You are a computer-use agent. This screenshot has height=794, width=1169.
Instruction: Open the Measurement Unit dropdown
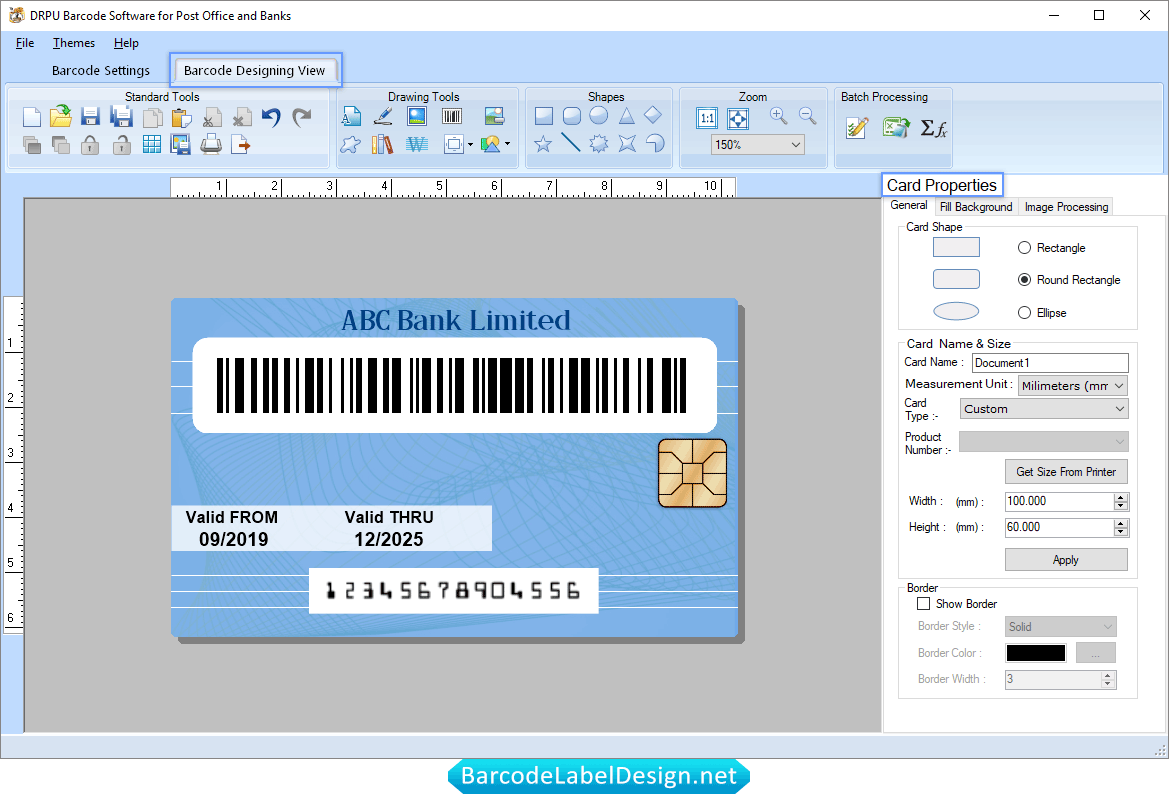[x=1073, y=385]
